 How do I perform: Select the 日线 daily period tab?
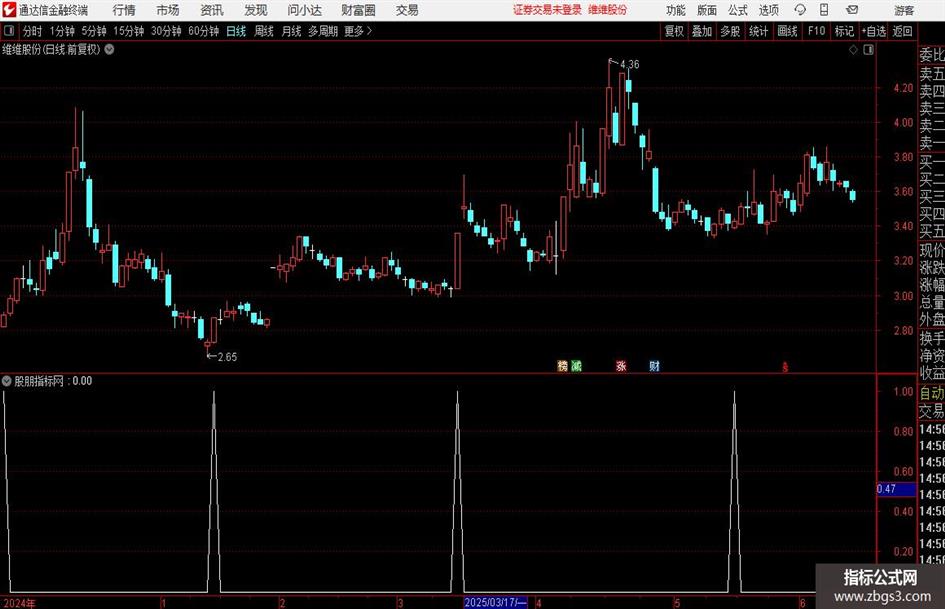point(236,31)
